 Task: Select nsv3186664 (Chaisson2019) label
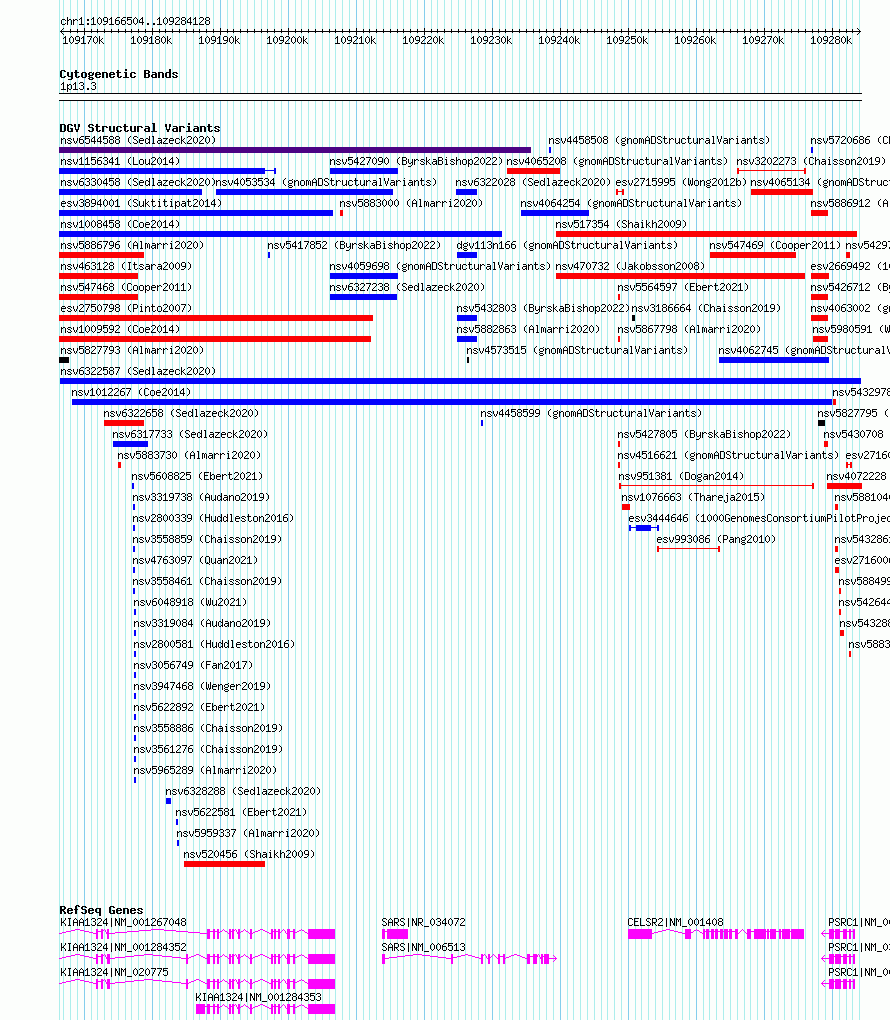tap(707, 308)
